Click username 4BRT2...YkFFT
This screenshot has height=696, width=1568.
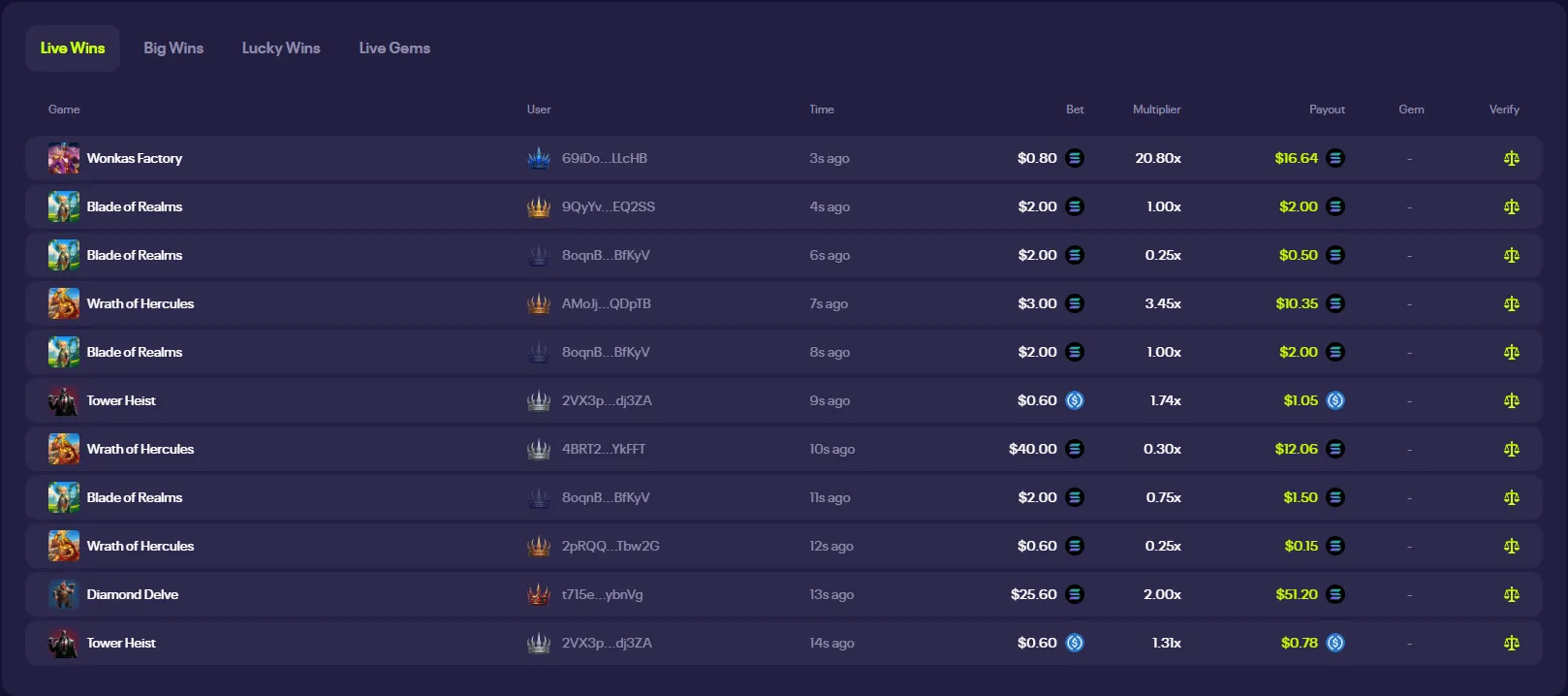pyautogui.click(x=604, y=449)
